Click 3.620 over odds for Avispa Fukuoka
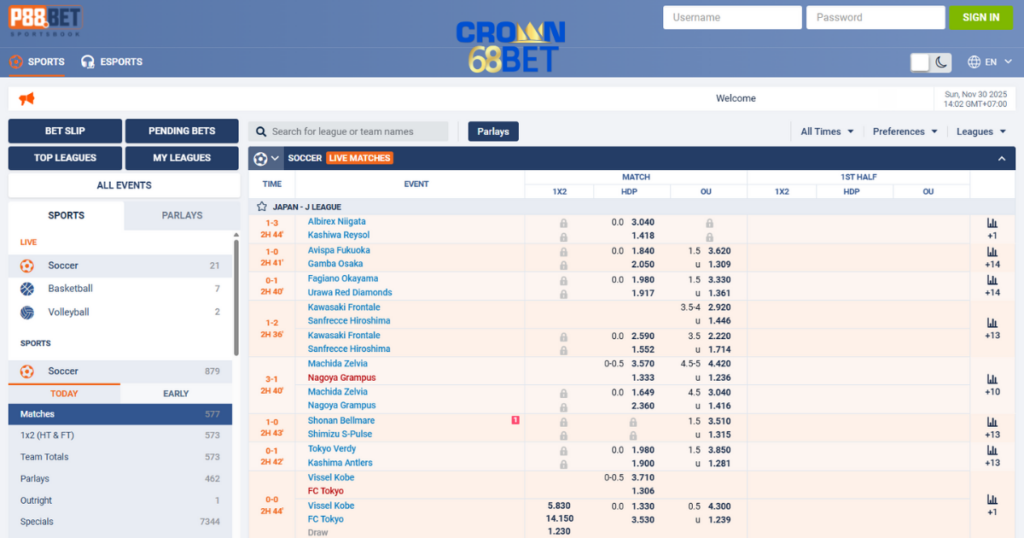This screenshot has width=1024, height=538. pyautogui.click(x=719, y=251)
